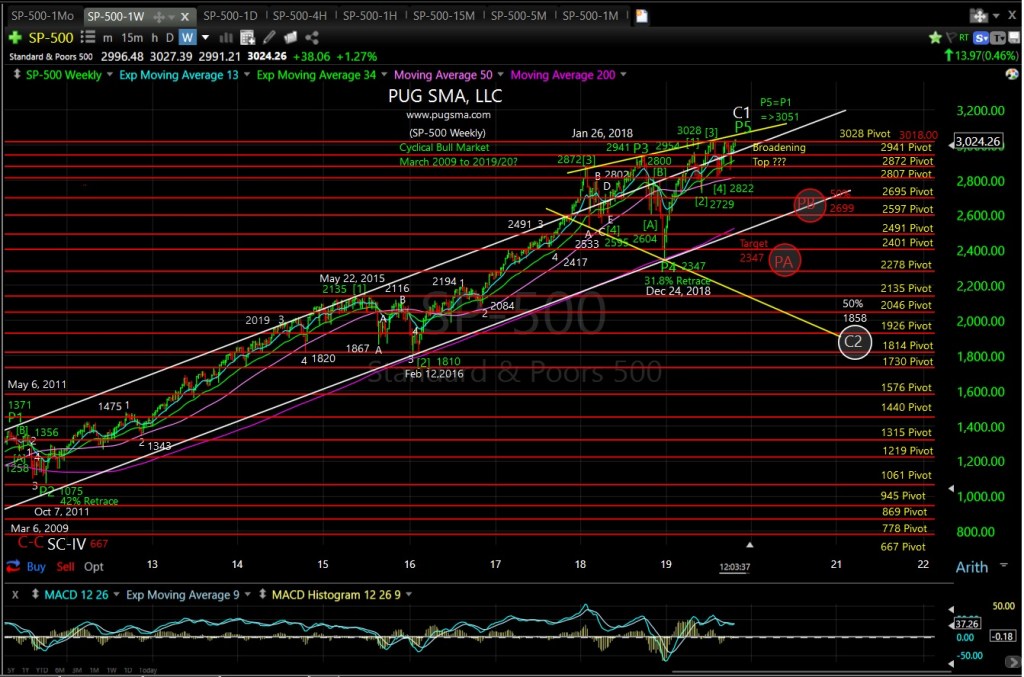Click reorder arrows beside MACD 12 26

(x=35, y=595)
